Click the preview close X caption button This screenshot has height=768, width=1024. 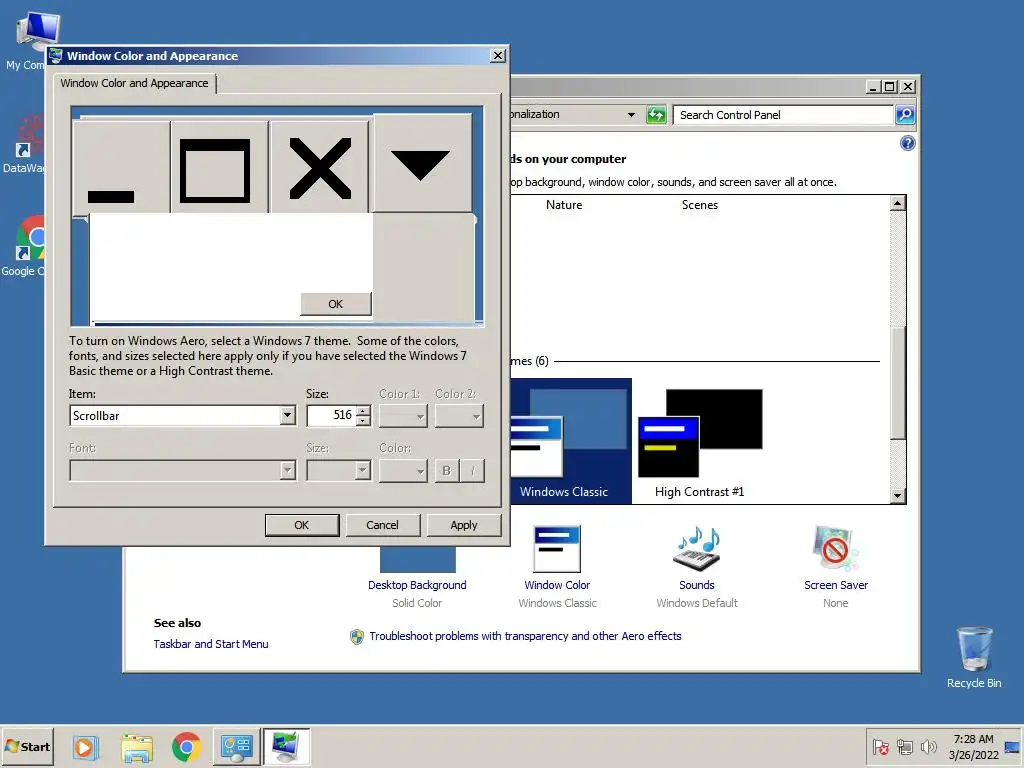click(319, 167)
